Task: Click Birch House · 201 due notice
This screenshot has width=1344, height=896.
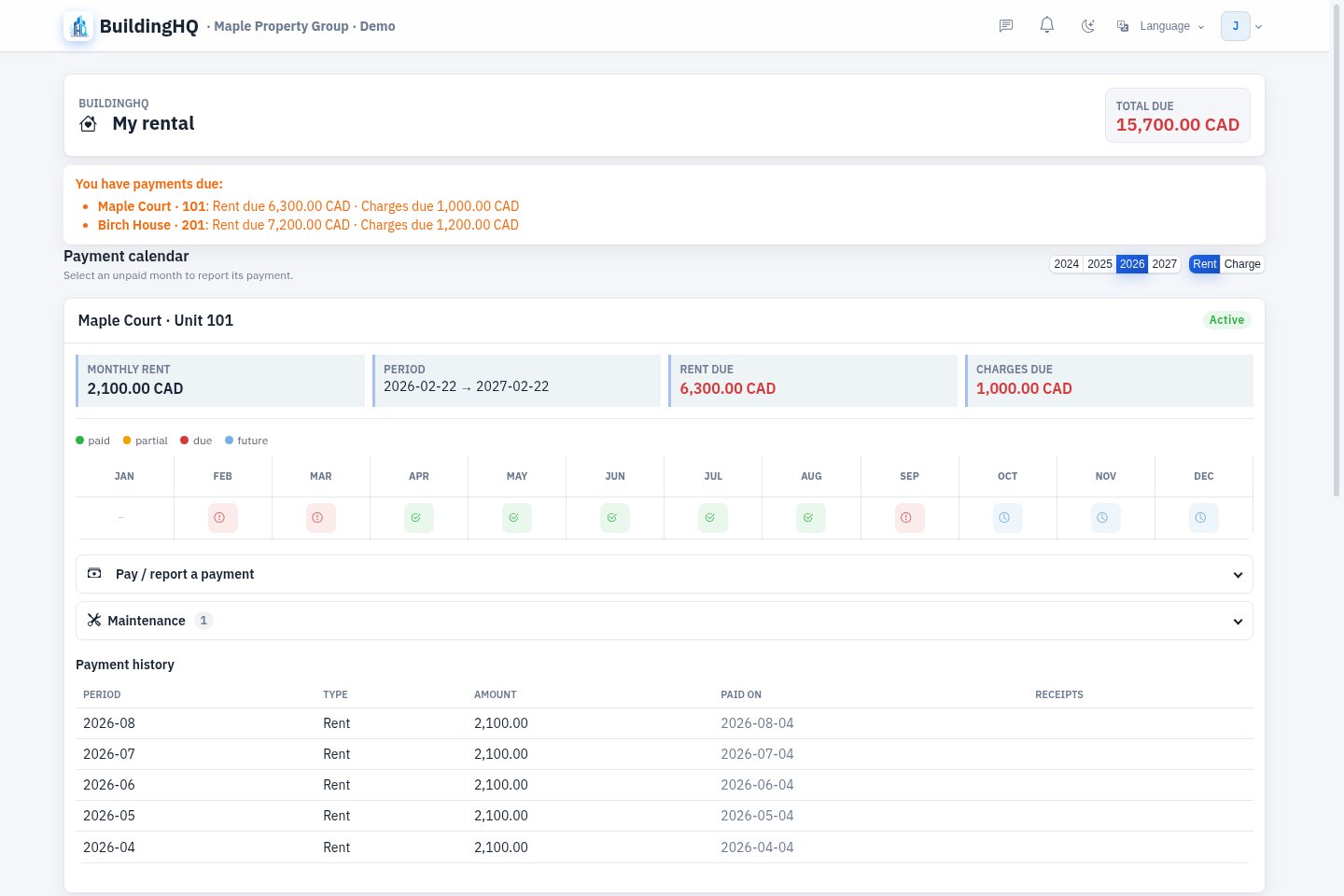Action: [308, 225]
